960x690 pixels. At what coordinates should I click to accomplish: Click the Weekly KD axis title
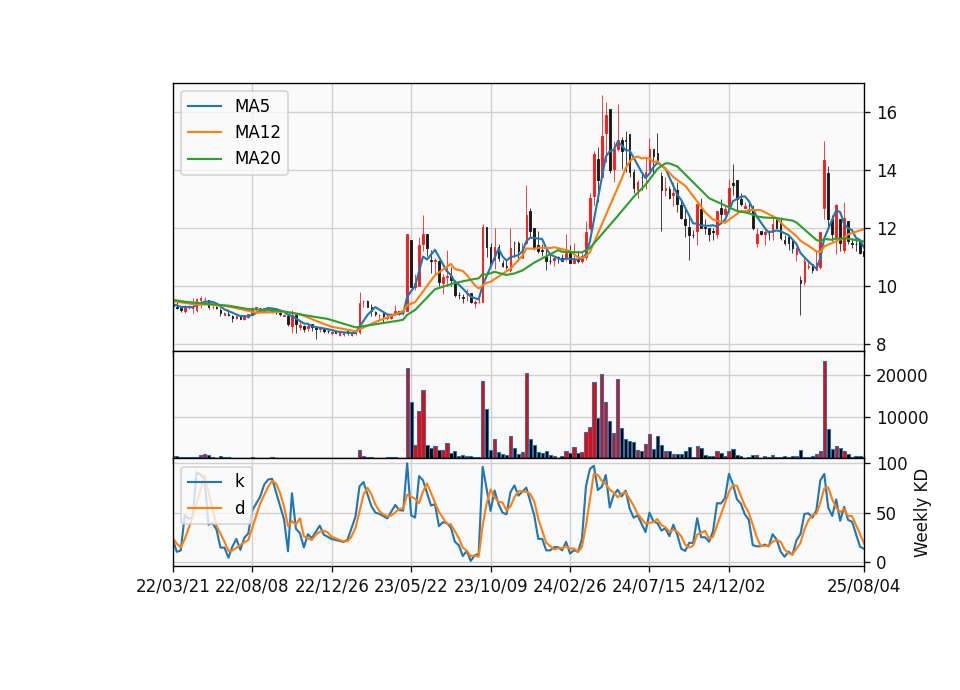click(x=921, y=513)
